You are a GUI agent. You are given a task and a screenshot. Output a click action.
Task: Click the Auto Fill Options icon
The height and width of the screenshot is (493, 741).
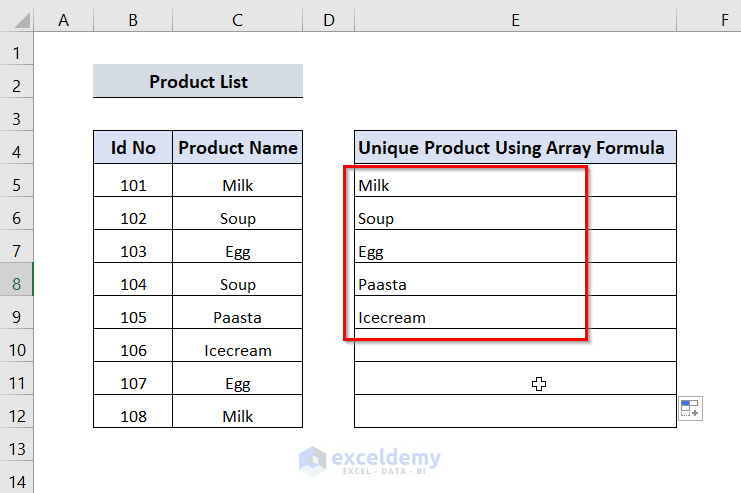pyautogui.click(x=690, y=408)
